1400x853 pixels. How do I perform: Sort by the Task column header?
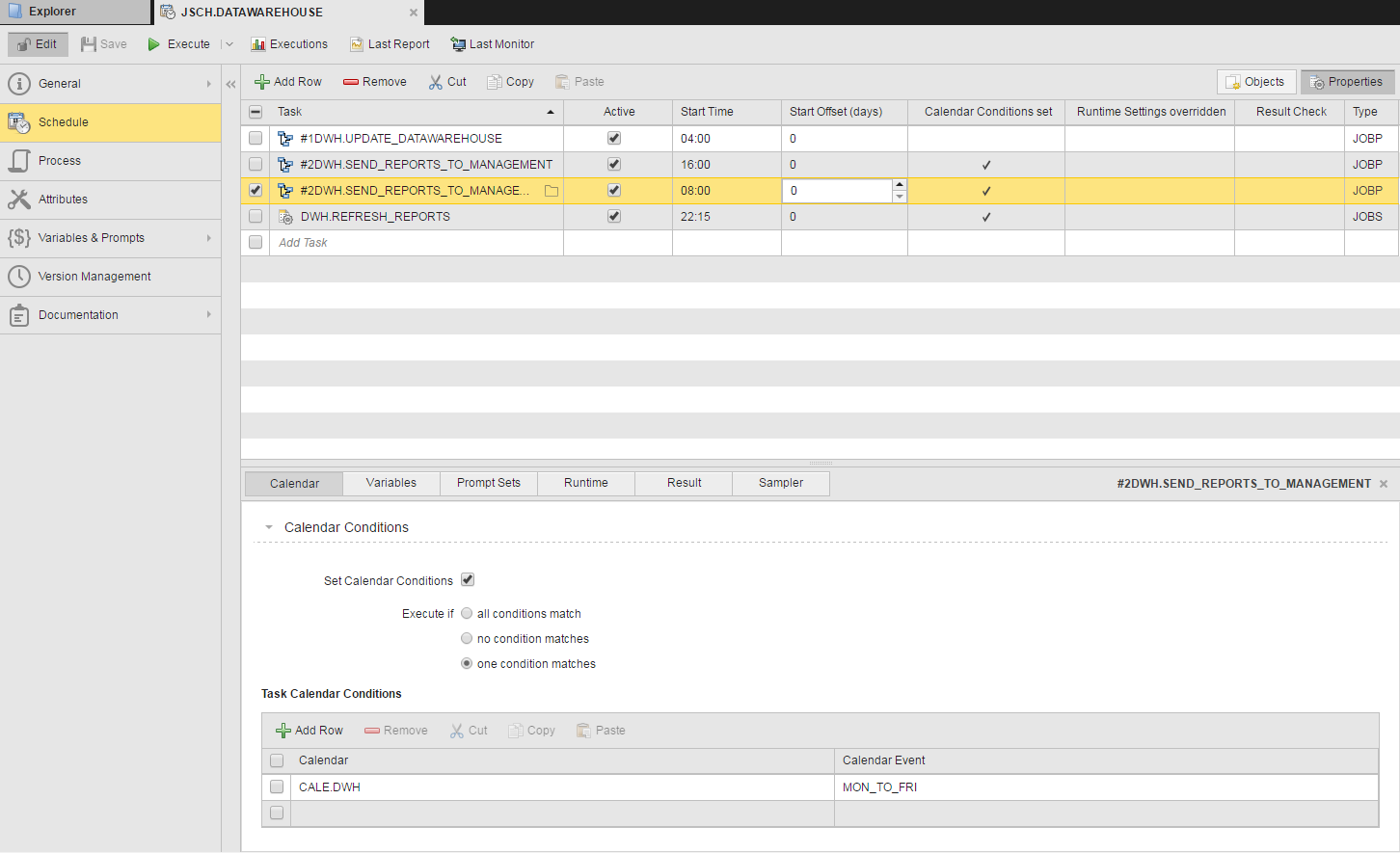pos(417,112)
